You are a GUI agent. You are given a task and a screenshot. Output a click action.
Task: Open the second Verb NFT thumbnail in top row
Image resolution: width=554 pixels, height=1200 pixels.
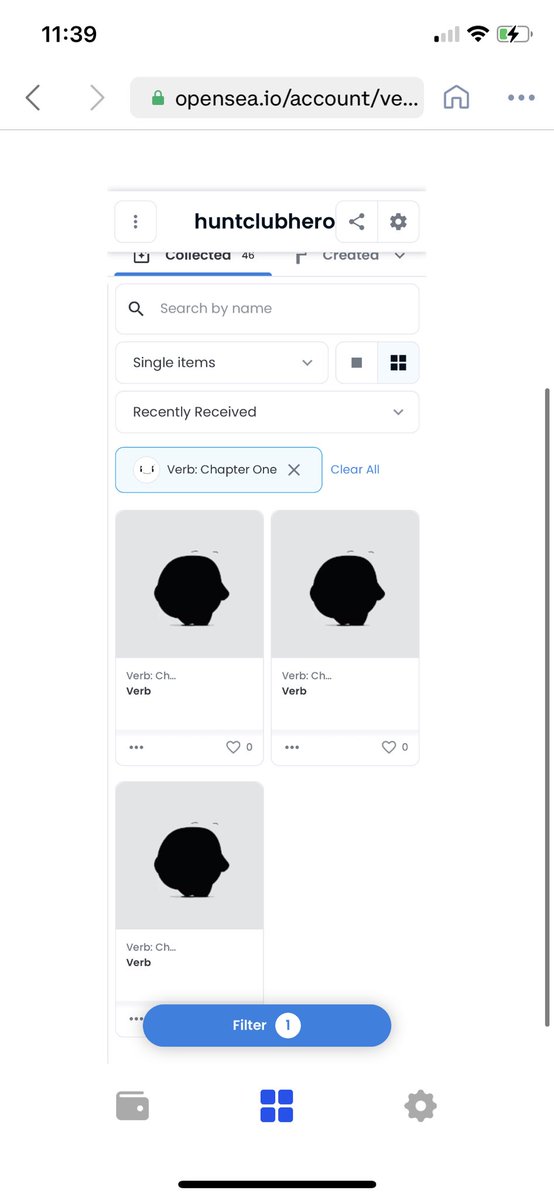point(345,584)
